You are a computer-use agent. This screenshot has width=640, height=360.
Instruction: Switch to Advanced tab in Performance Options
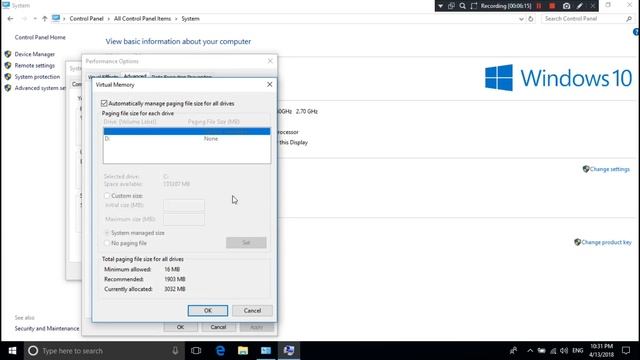(x=135, y=76)
